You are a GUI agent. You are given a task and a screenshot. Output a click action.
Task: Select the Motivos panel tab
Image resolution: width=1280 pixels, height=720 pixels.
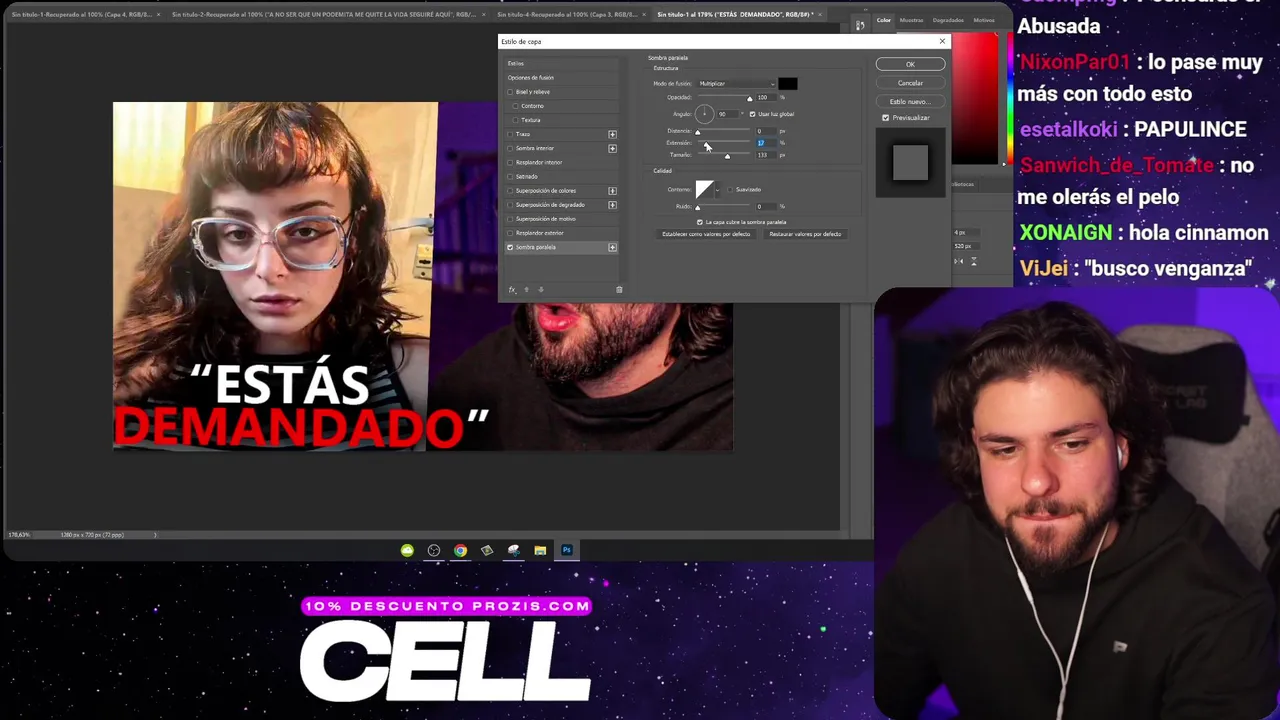(984, 20)
